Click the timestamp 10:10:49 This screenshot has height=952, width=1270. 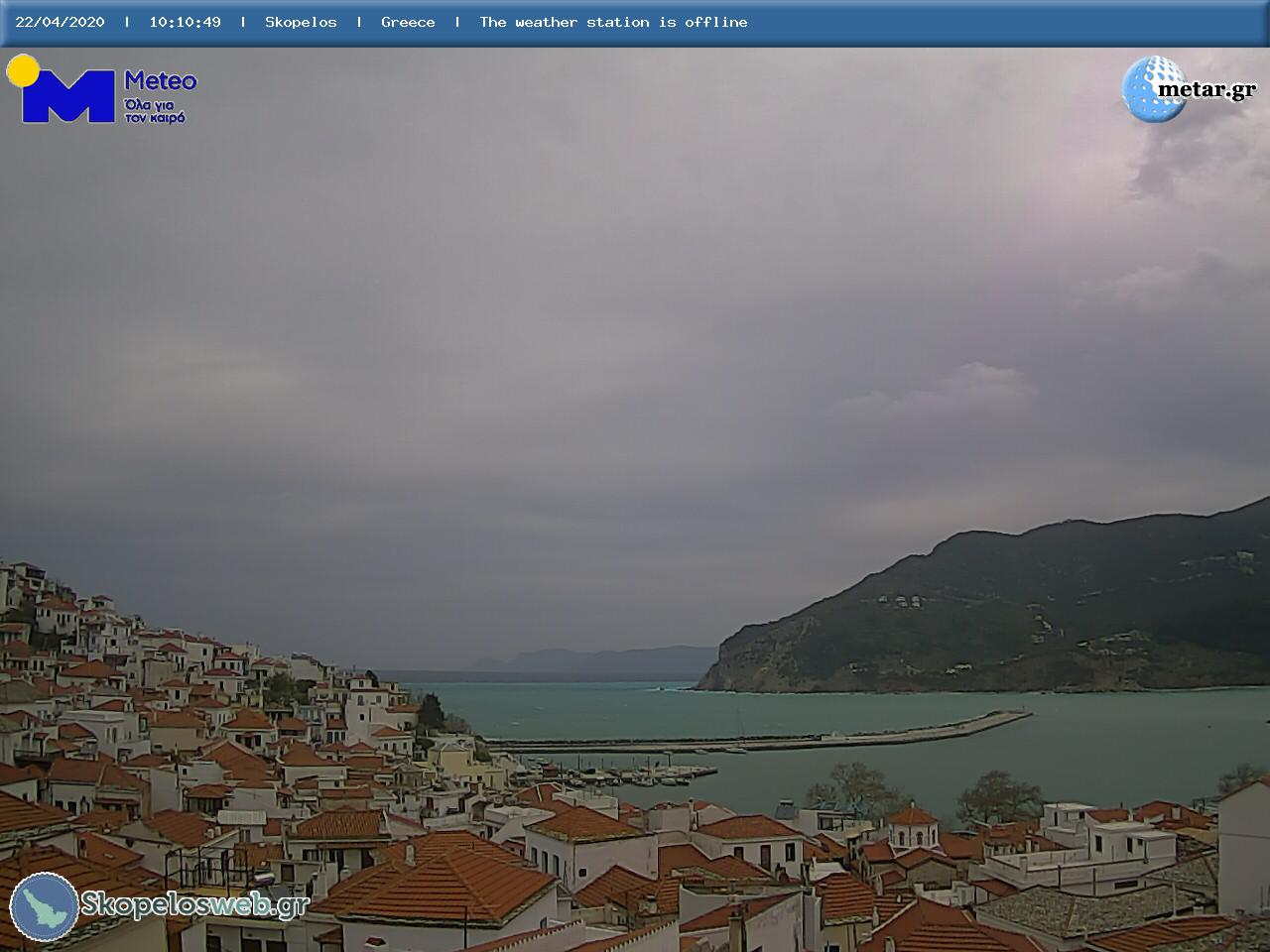point(185,22)
